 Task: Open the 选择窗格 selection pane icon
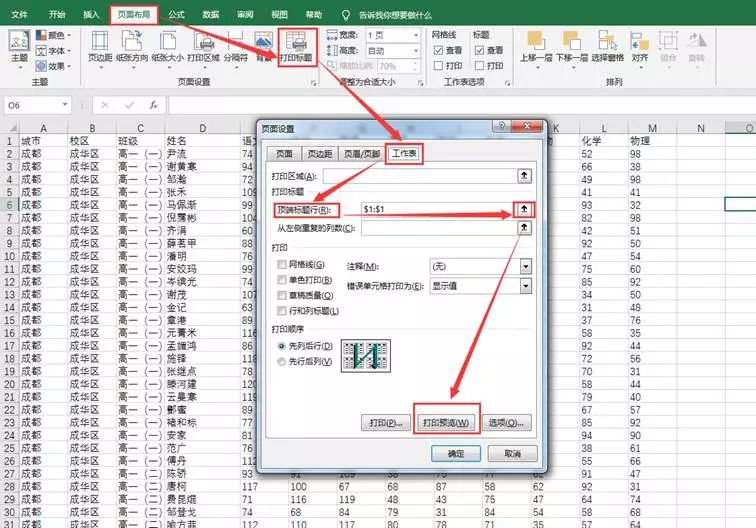[x=607, y=47]
